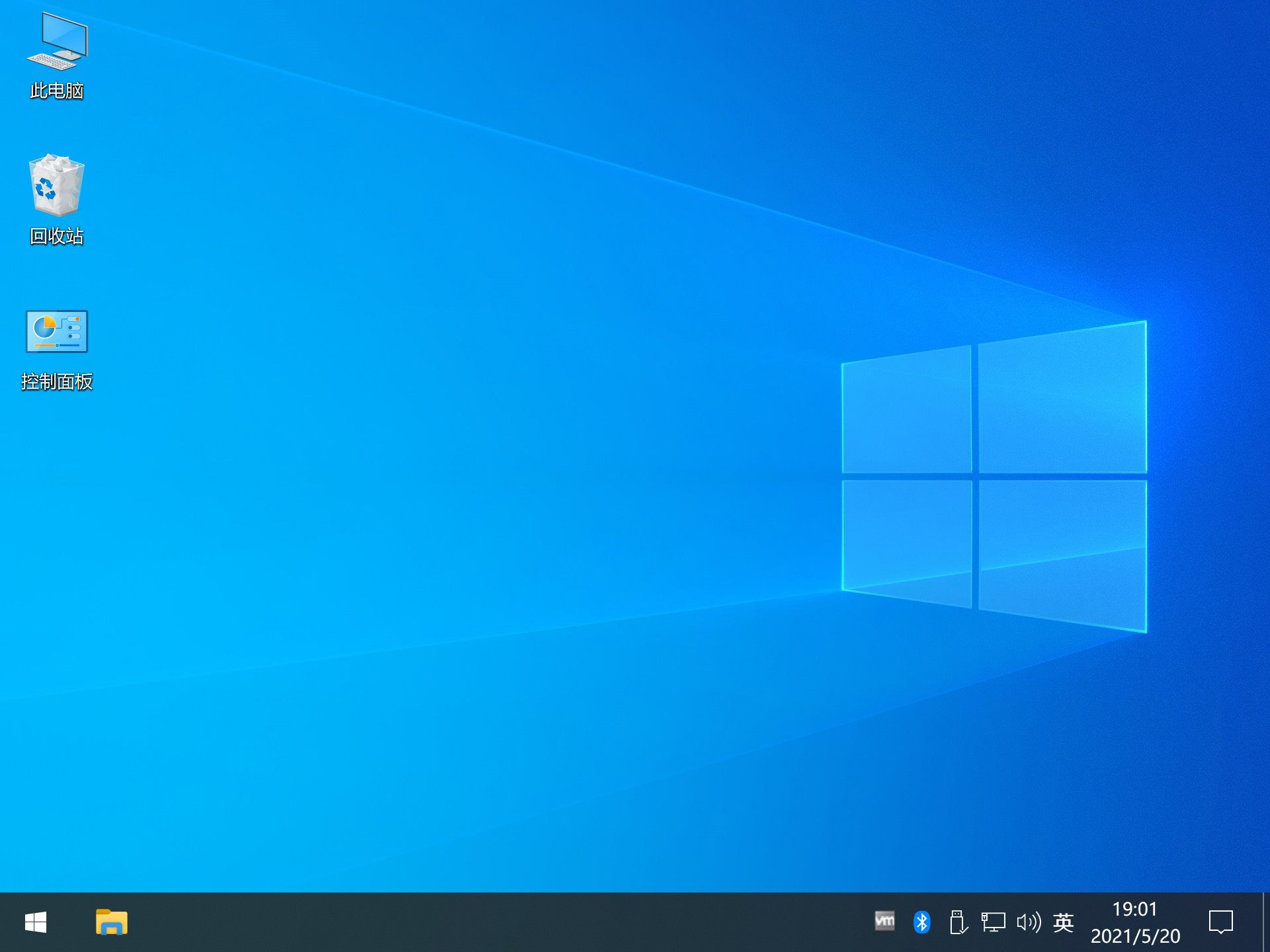1270x952 pixels.
Task: Click the 控制面板 label text
Action: pos(57,381)
